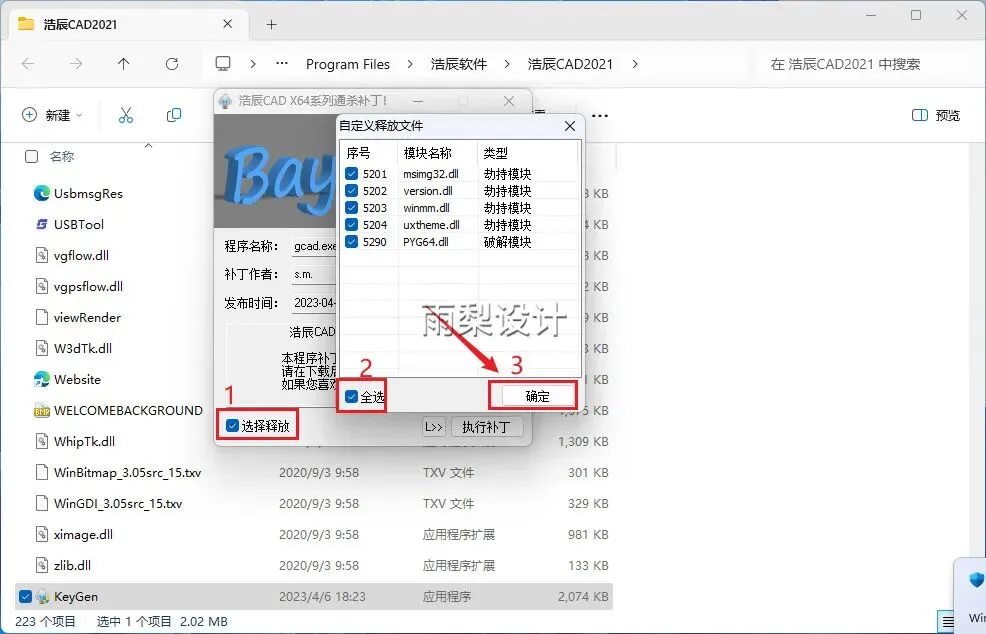Expand chevron after Program Files
Viewport: 986px width, 634px height.
click(410, 64)
